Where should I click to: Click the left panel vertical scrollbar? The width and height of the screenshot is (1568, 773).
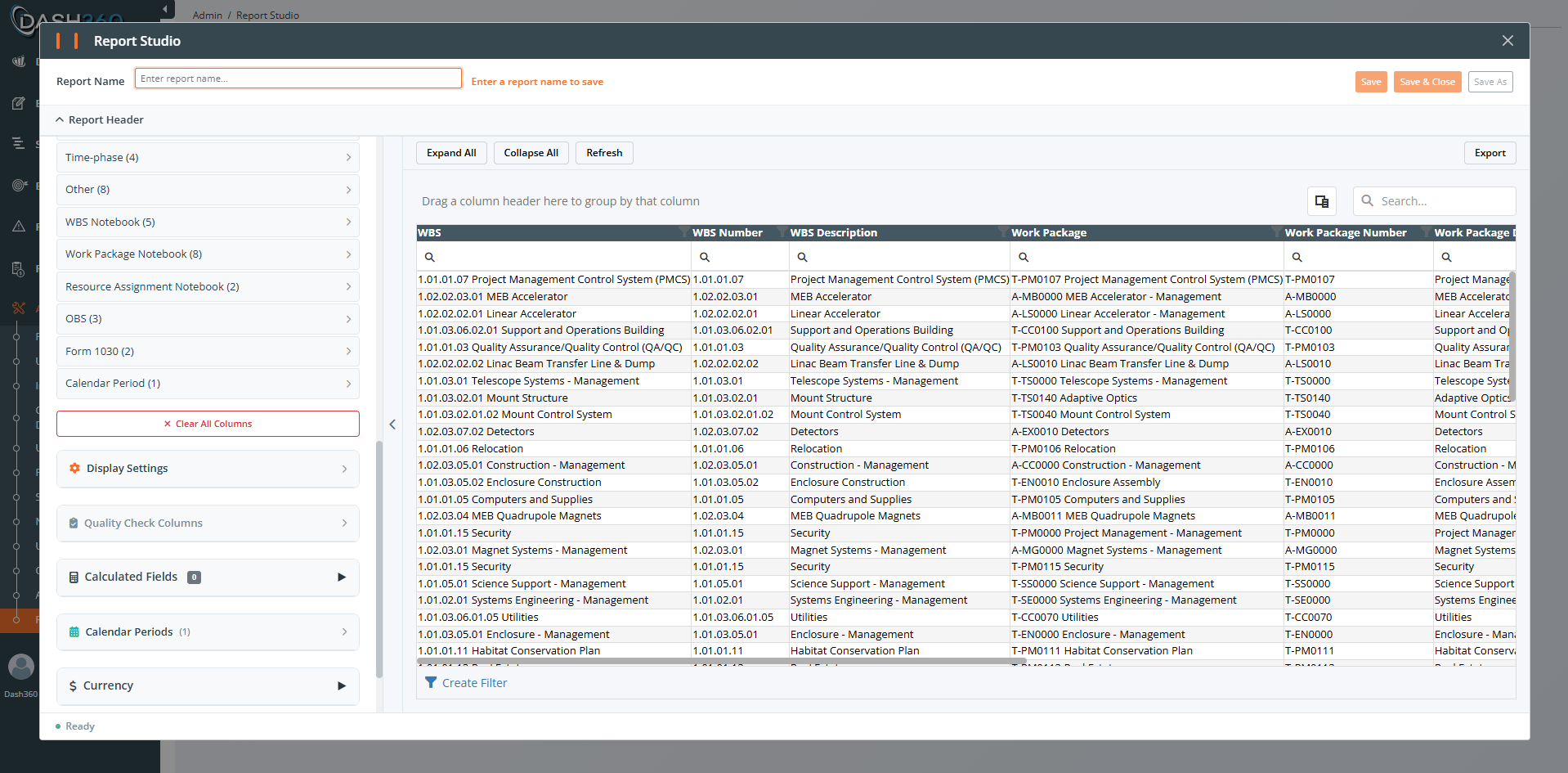[x=379, y=560]
